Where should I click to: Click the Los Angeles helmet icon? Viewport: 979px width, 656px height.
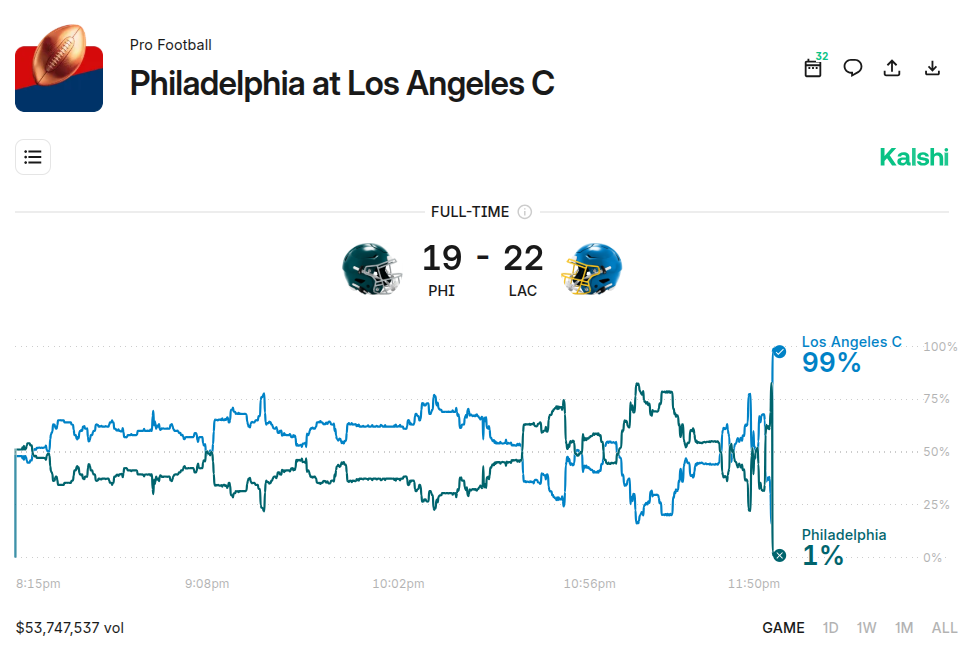[592, 269]
